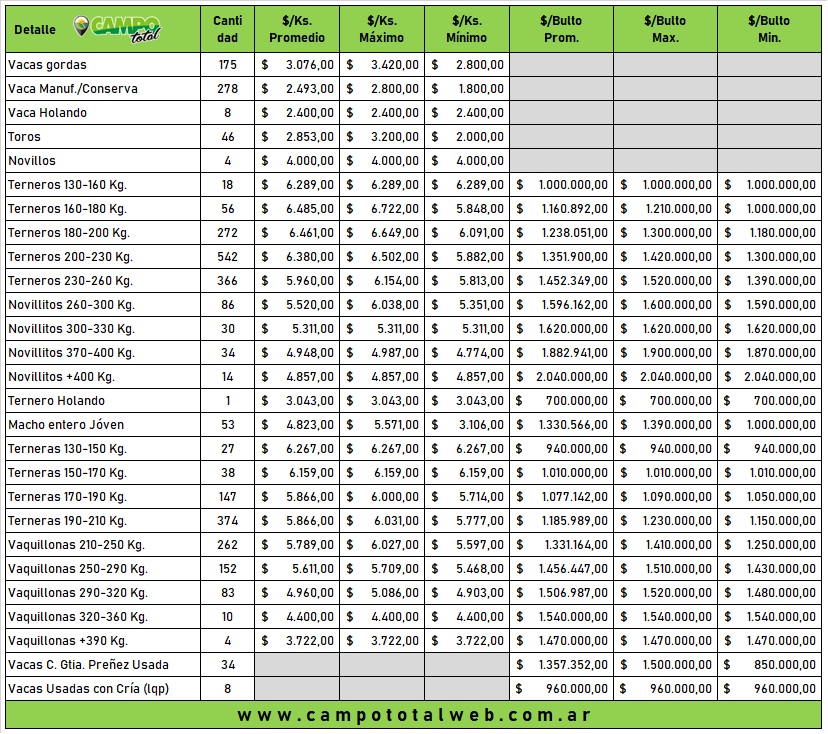The image size is (828, 734).
Task: Click the Vaquillonas +390 Kg. label
Action: pyautogui.click(x=67, y=641)
